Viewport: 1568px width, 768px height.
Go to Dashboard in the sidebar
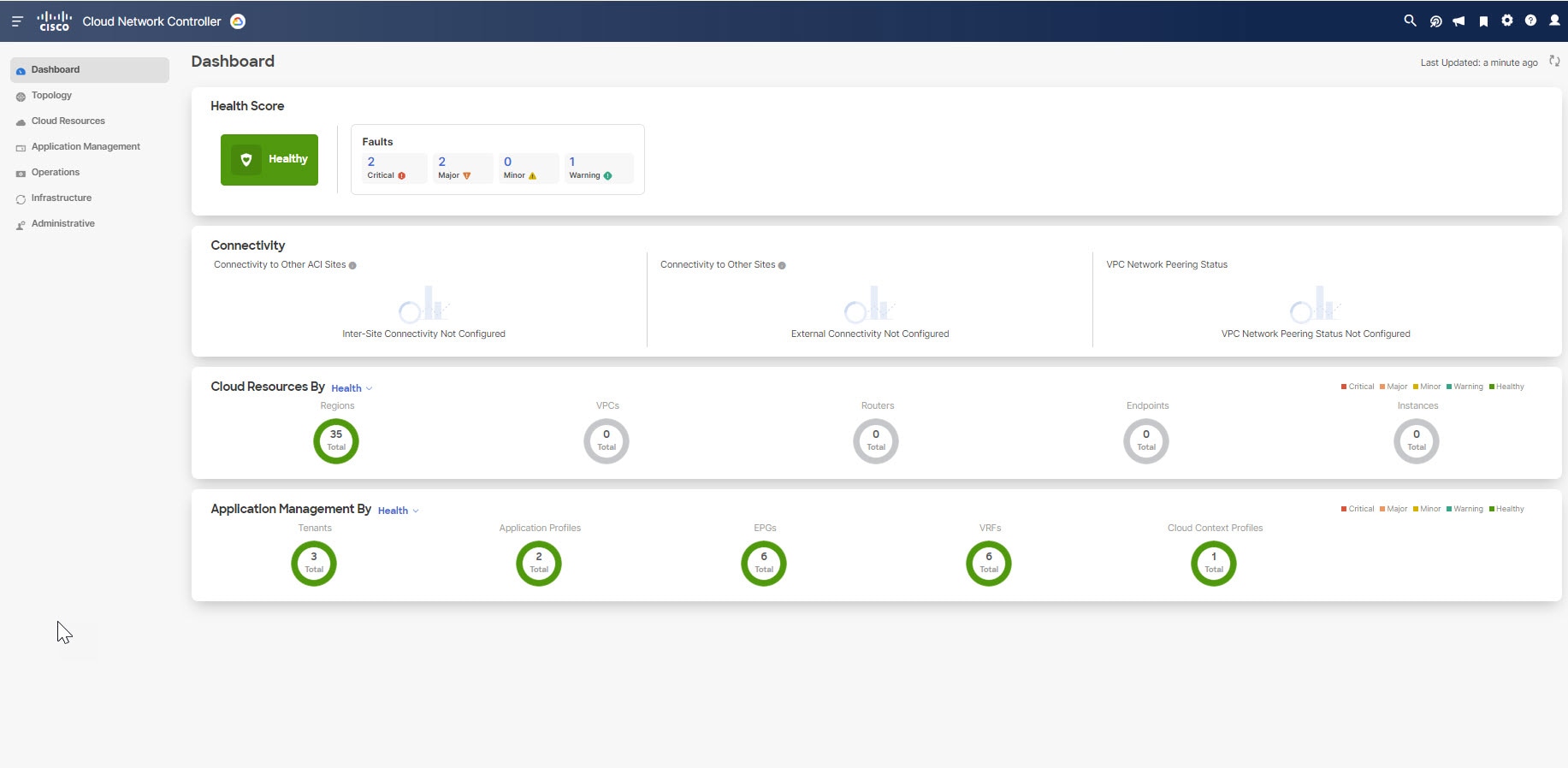pyautogui.click(x=90, y=70)
